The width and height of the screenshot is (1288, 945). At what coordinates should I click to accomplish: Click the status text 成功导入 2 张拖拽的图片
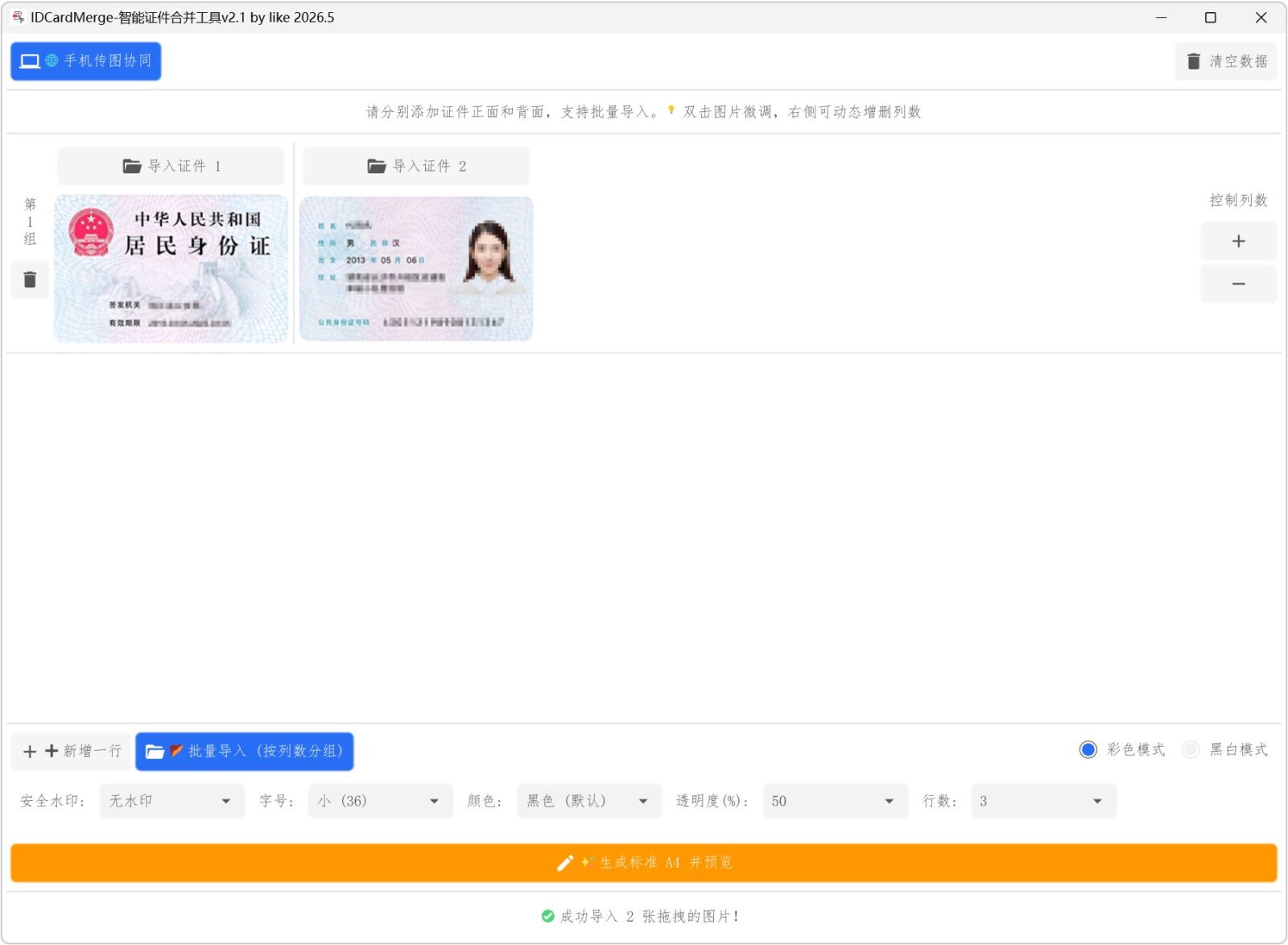tap(650, 916)
